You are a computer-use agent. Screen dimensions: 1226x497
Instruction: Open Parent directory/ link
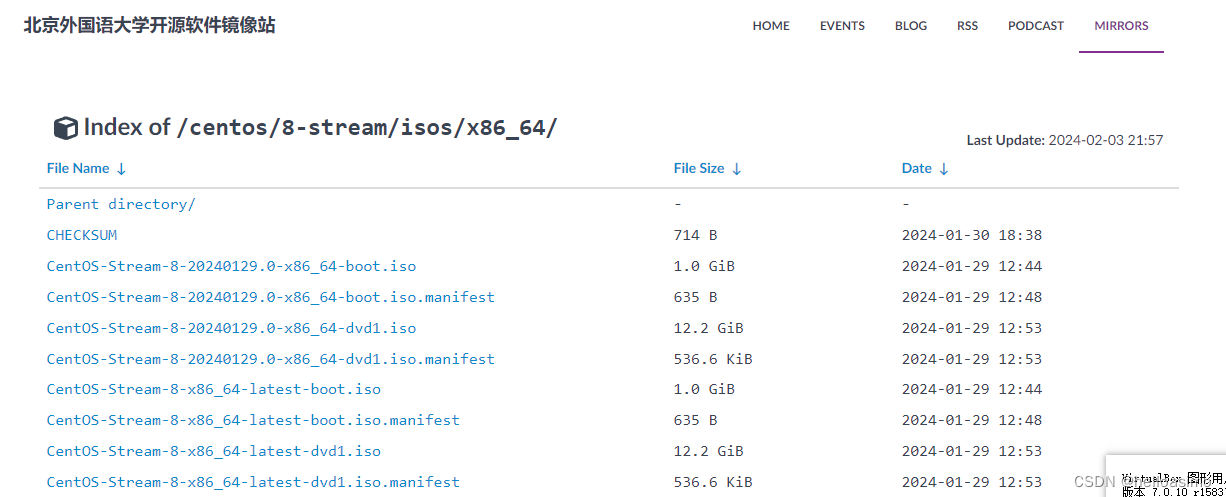(121, 204)
